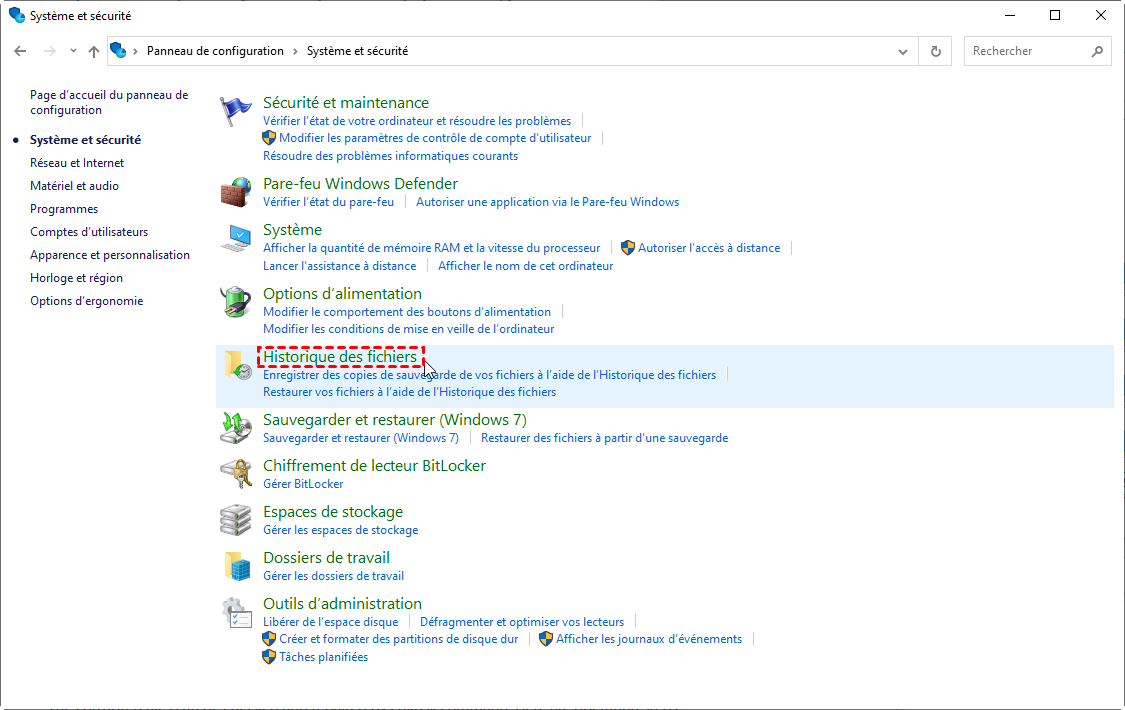1125x710 pixels.
Task: Expand the address bar history dropdown
Action: pos(903,51)
